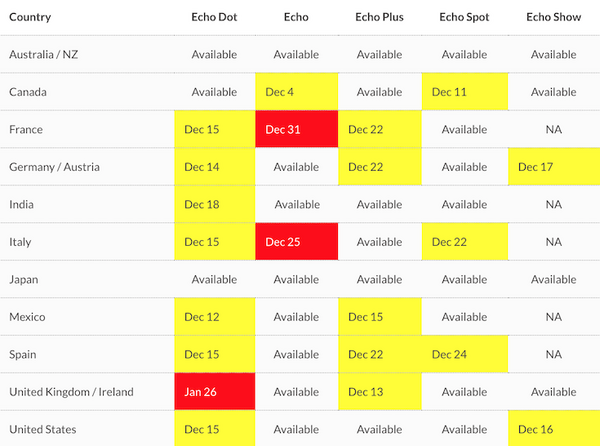Image resolution: width=600 pixels, height=446 pixels.
Task: Select the Dec 11 Echo Spot cell
Action: pos(463,92)
